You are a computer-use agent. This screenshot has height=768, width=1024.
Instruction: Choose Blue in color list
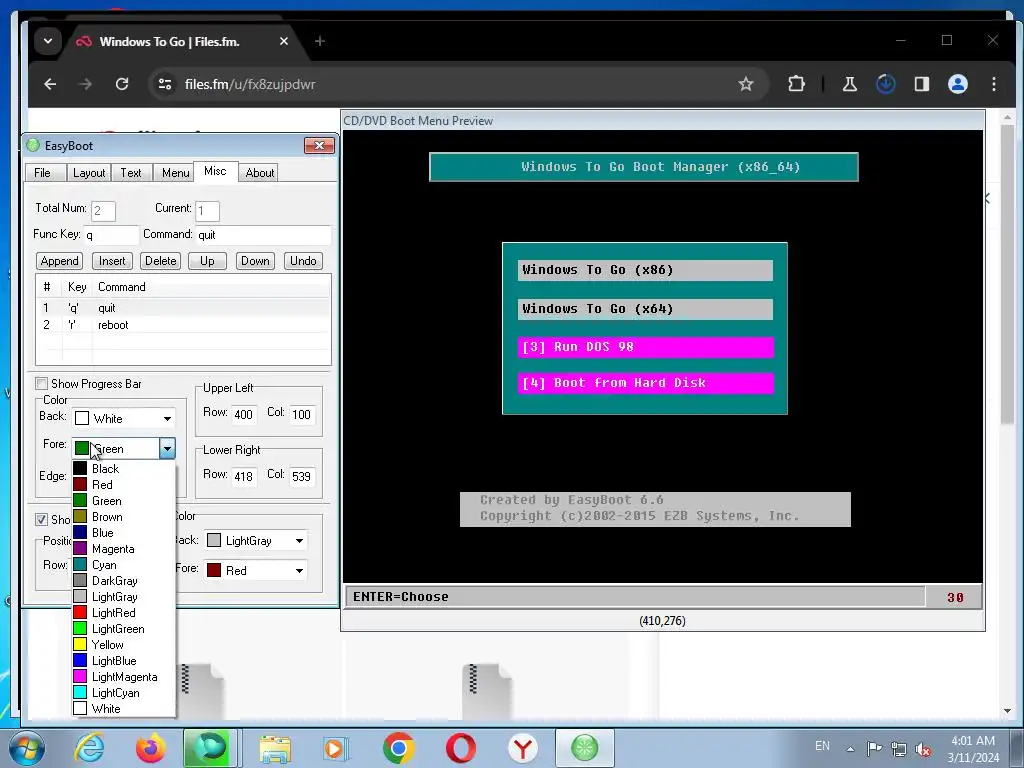point(123,533)
